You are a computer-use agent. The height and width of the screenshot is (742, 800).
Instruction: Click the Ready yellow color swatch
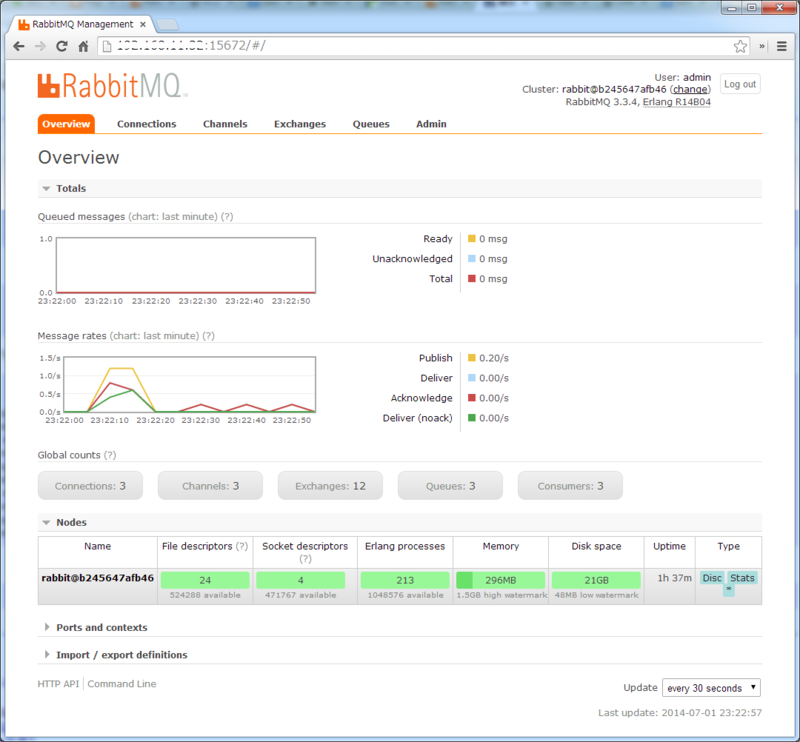click(x=471, y=238)
